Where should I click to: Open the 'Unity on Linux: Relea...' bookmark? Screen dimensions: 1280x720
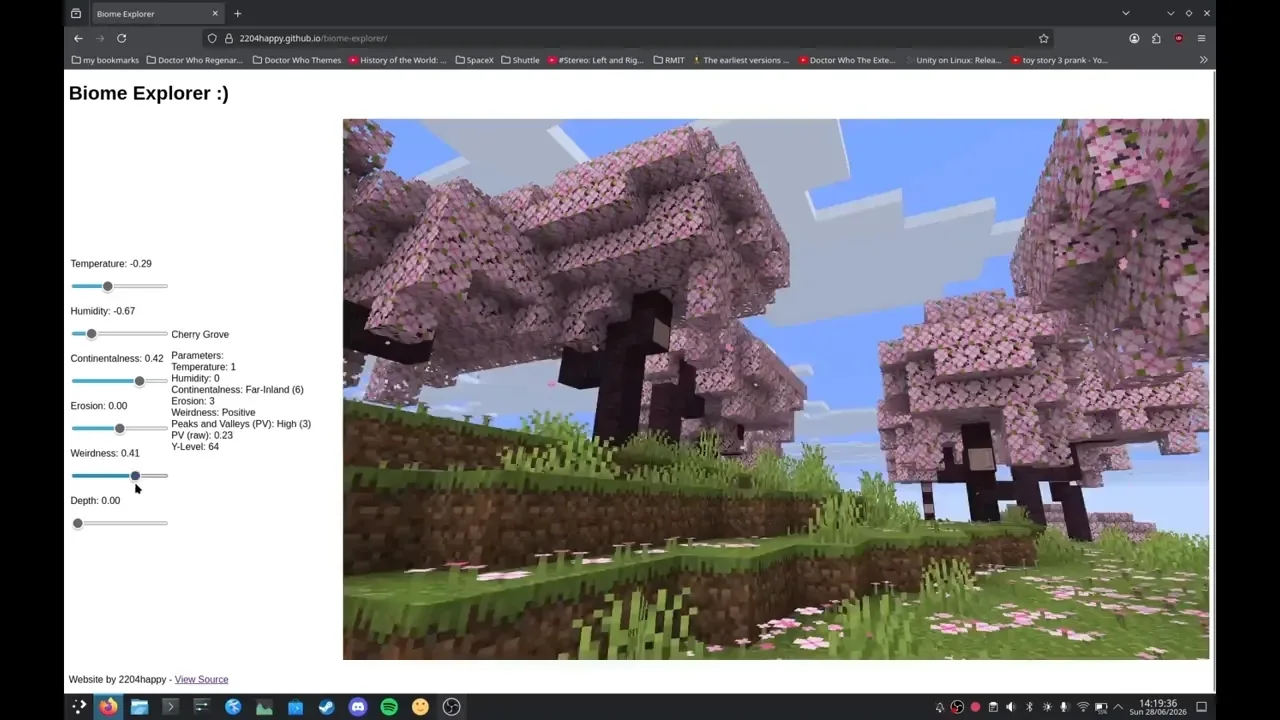click(953, 60)
